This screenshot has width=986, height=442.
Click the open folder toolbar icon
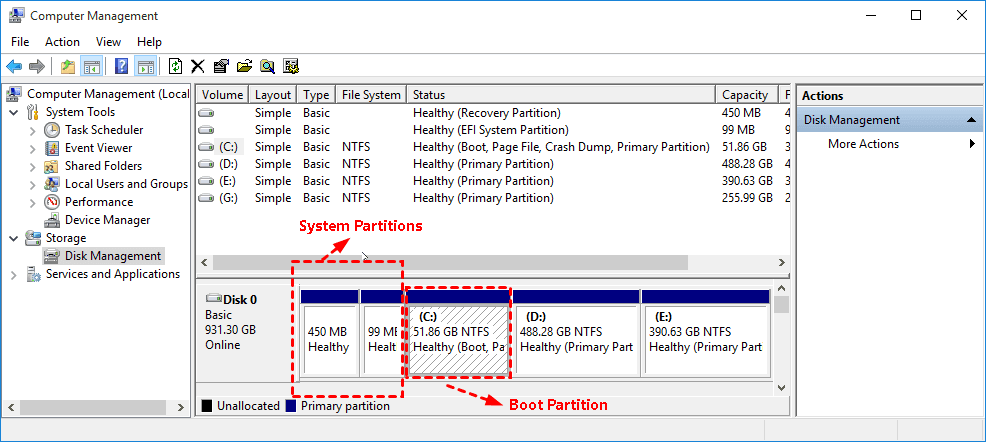244,67
